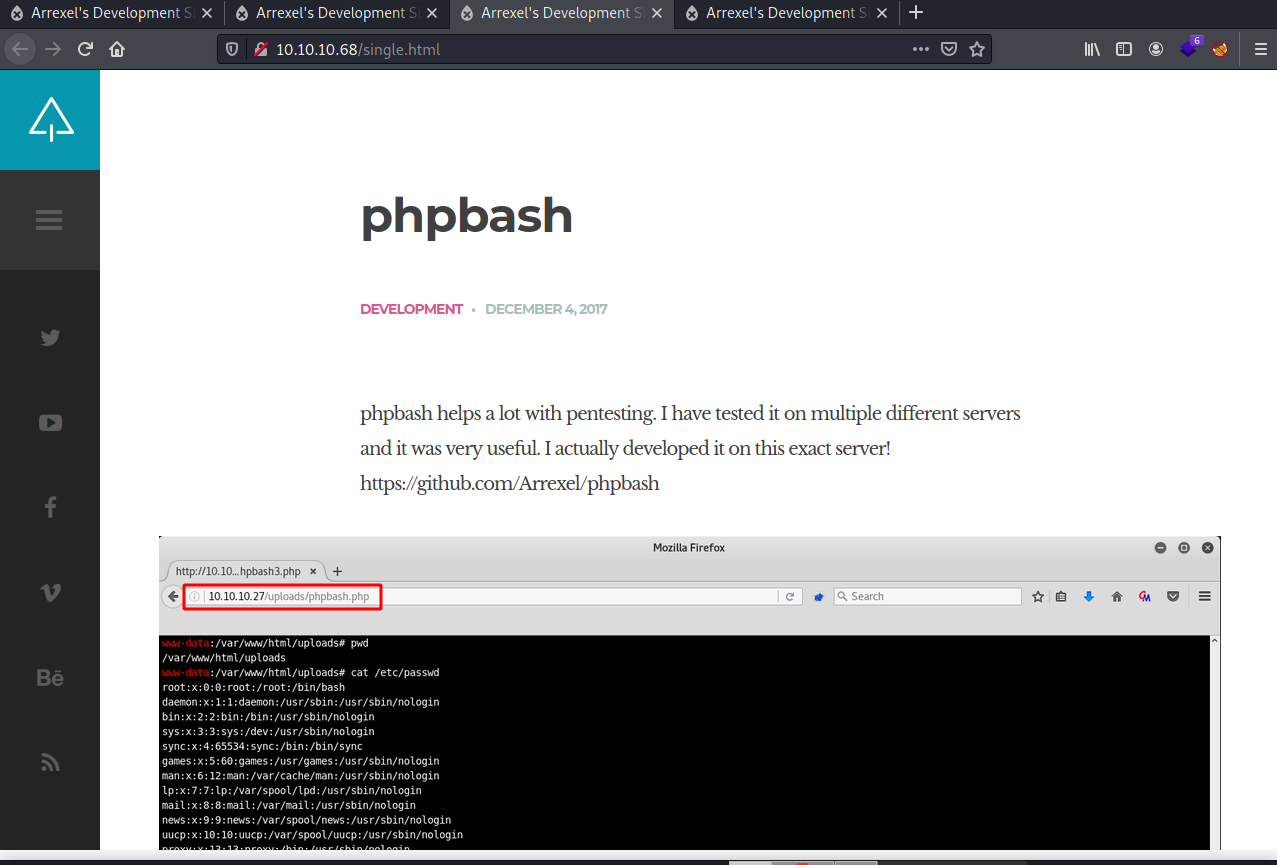Click the phpbash article heading
This screenshot has width=1277, height=865.
click(x=466, y=216)
